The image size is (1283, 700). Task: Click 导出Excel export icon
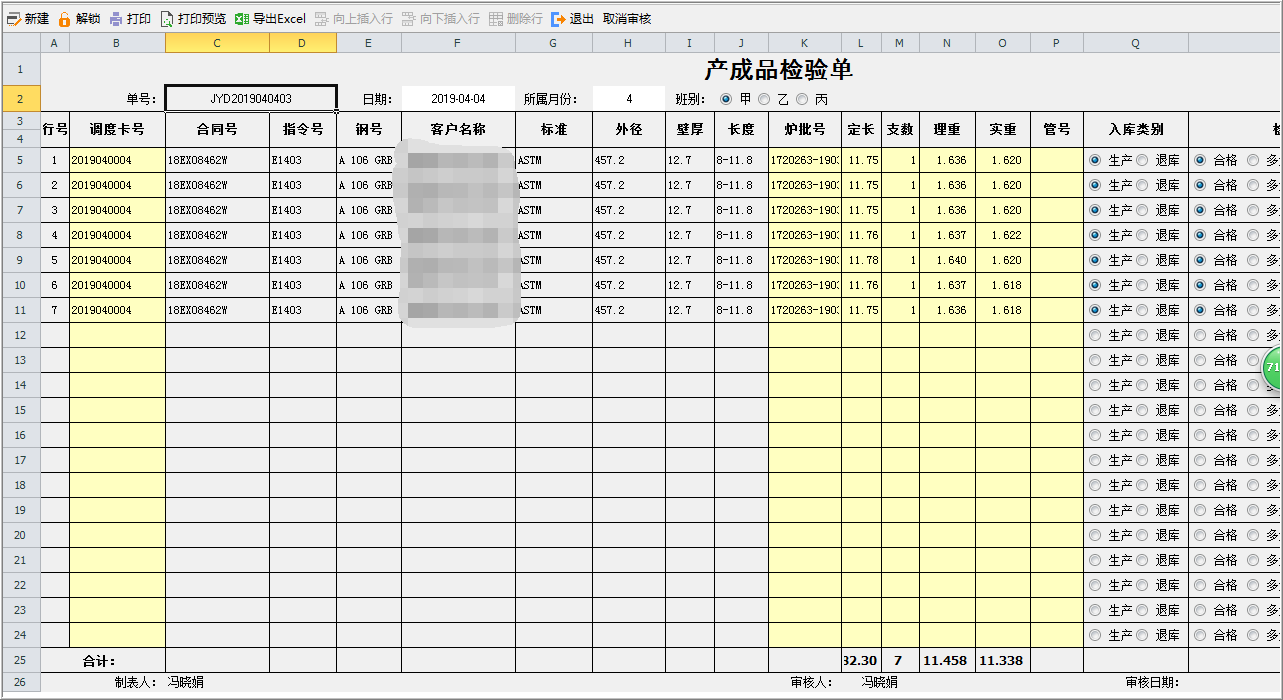pyautogui.click(x=242, y=19)
